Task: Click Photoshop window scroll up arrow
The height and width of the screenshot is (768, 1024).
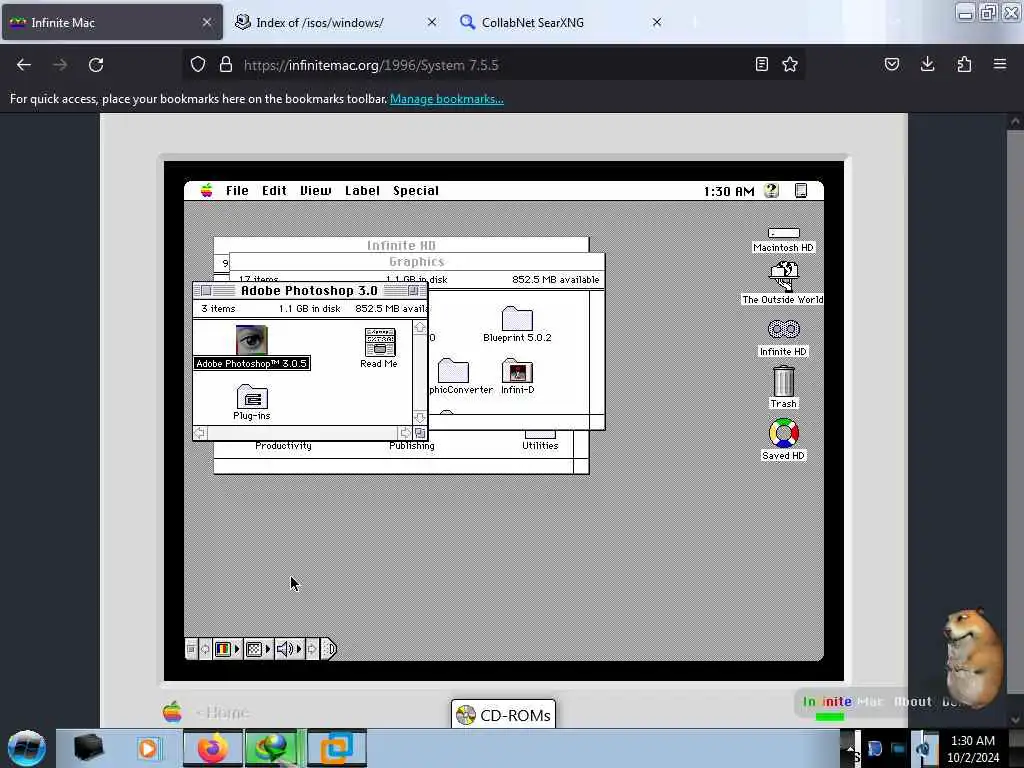Action: [x=420, y=328]
